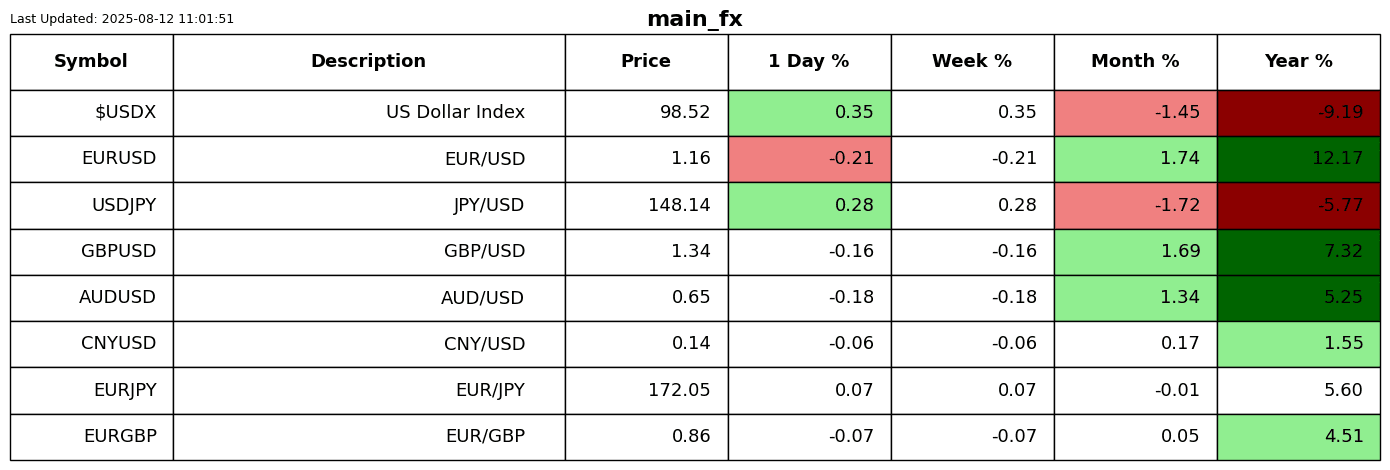Click the Year % column header
1390x470 pixels.
(1298, 62)
